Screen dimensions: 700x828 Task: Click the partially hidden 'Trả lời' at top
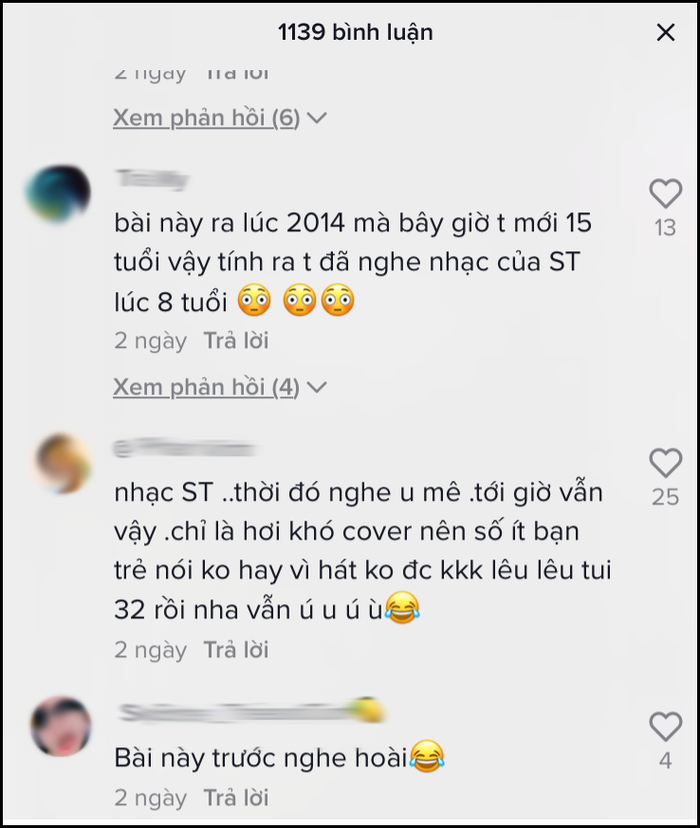(x=237, y=73)
